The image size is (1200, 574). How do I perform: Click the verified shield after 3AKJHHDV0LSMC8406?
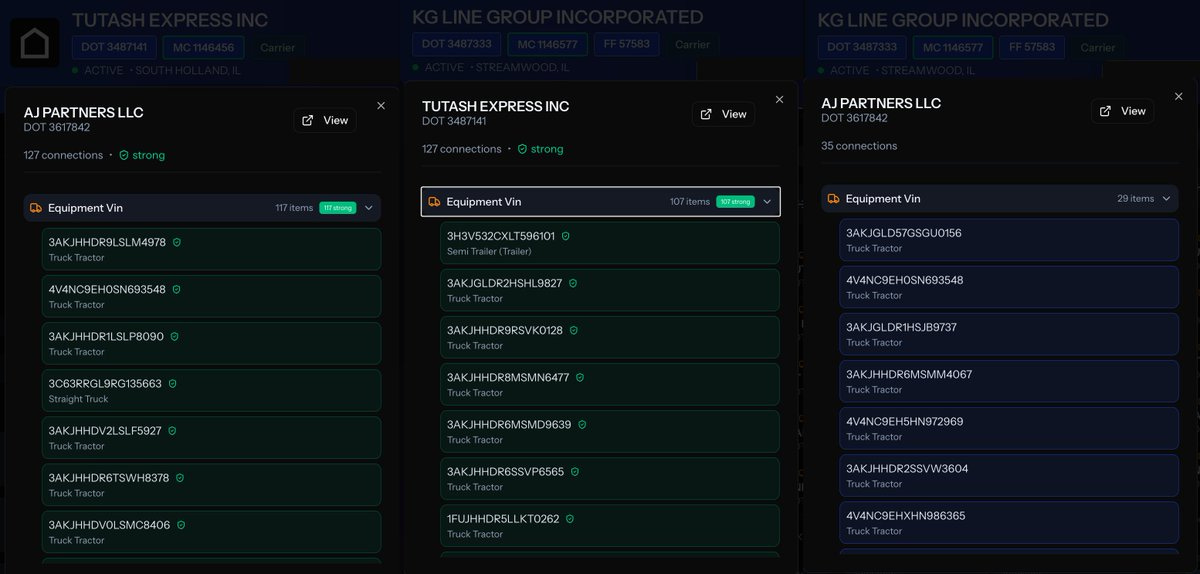(181, 524)
